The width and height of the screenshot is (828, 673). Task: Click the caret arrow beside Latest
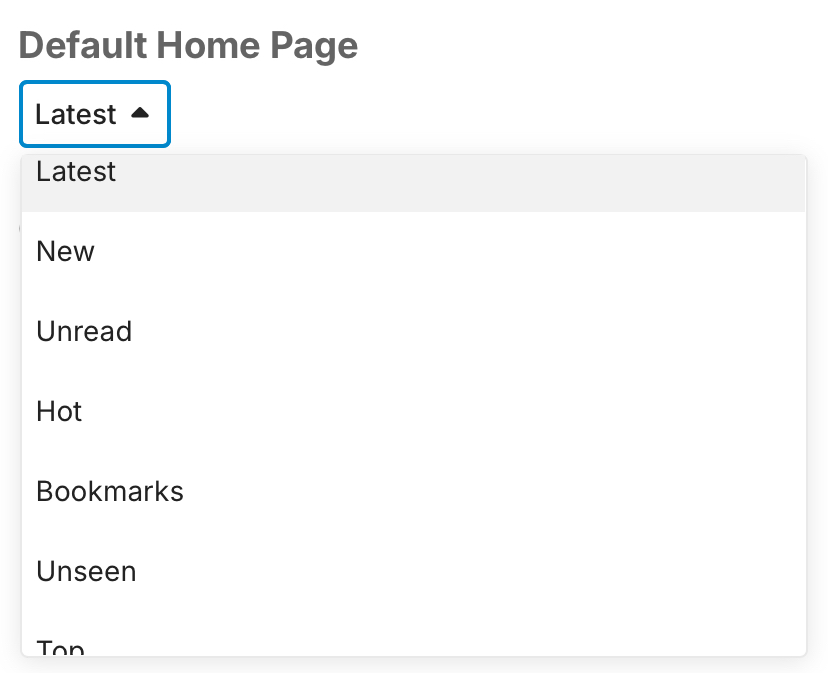[x=140, y=114]
